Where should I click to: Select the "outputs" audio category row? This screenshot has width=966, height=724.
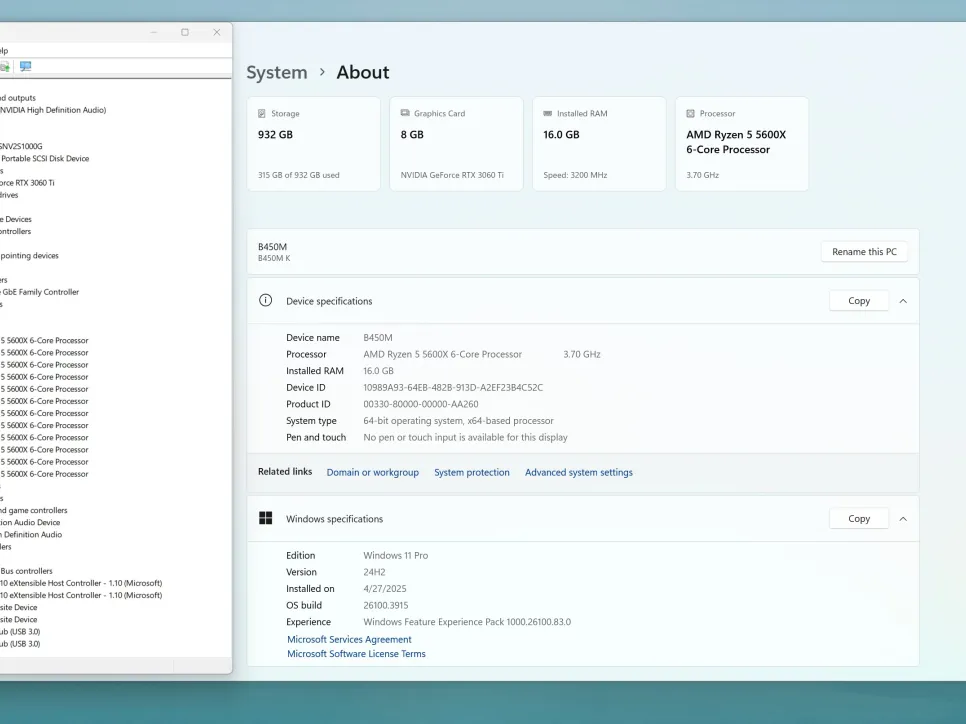(18, 98)
